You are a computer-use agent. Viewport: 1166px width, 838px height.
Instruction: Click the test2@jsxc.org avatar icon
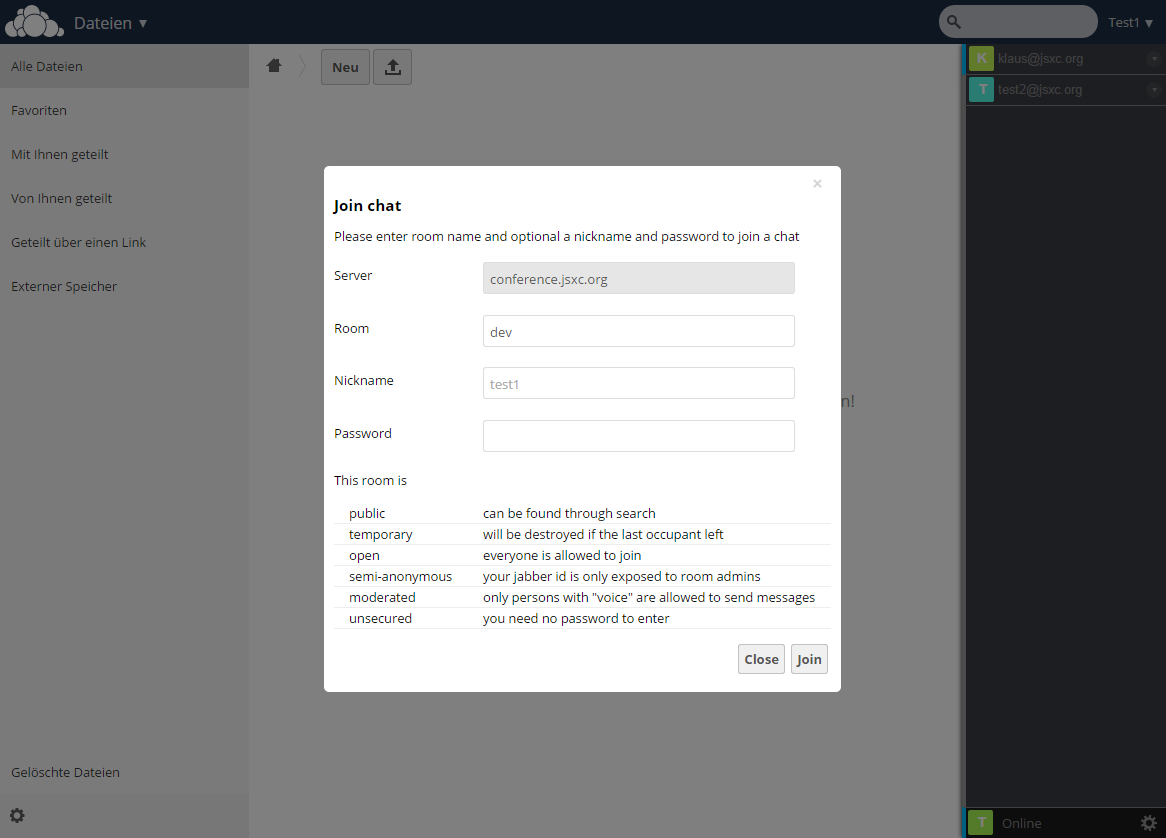coord(982,90)
